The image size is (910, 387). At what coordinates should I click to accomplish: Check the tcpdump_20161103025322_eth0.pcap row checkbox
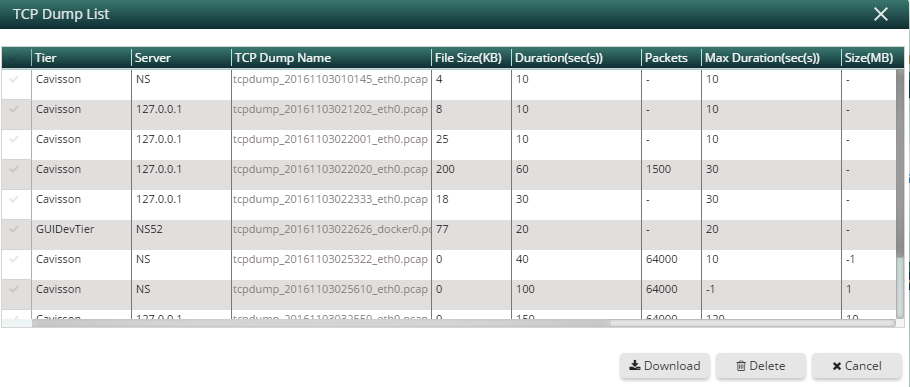tap(15, 259)
